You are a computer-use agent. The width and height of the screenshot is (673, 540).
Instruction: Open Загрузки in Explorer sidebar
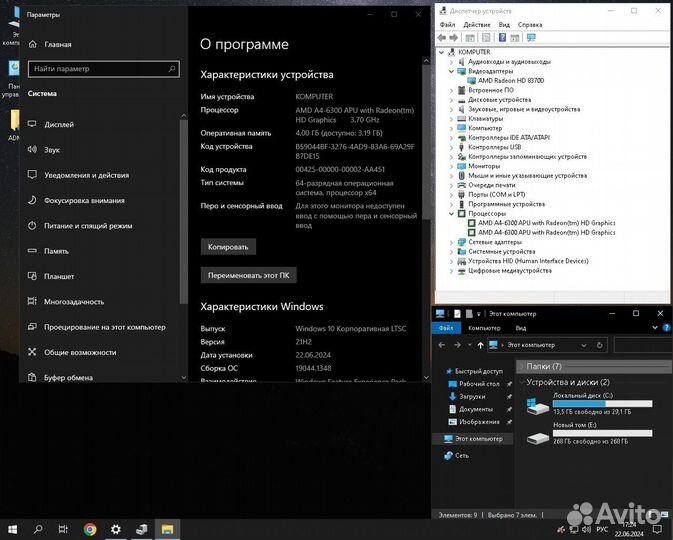point(467,396)
